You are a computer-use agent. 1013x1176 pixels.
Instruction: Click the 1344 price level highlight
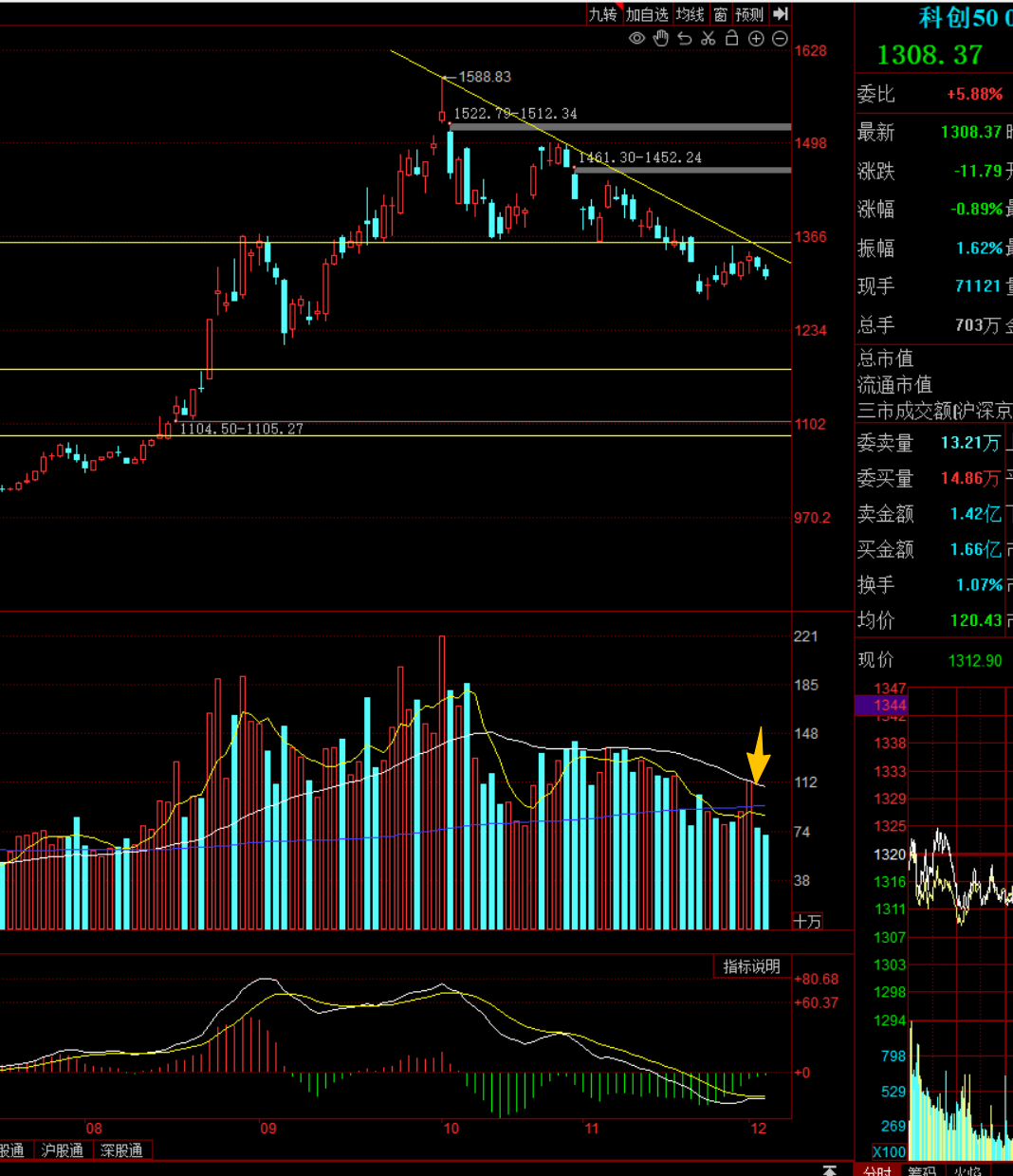[x=882, y=705]
